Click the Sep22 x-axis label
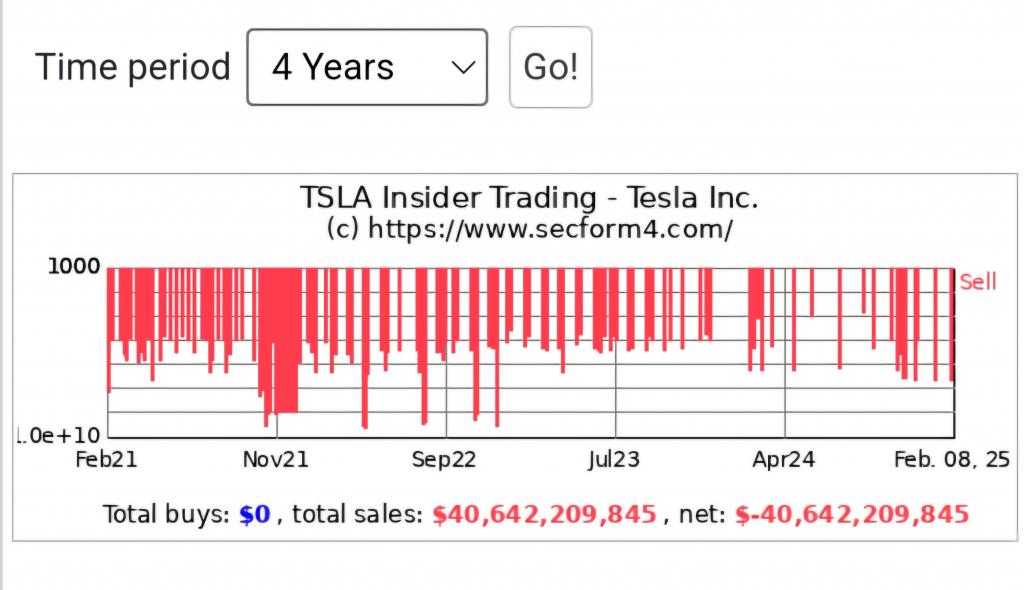Screen dimensions: 1024x590 [444, 459]
